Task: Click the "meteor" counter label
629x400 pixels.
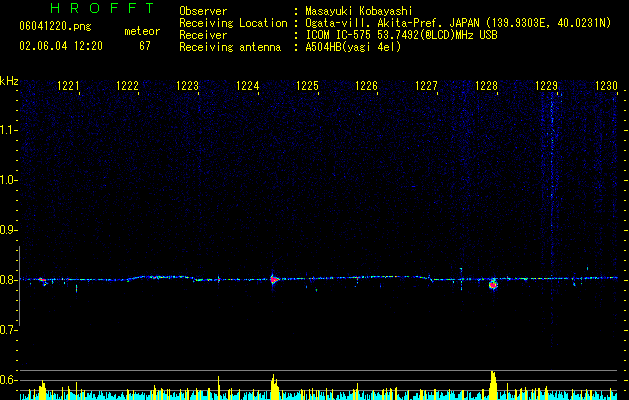Action: pos(142,31)
